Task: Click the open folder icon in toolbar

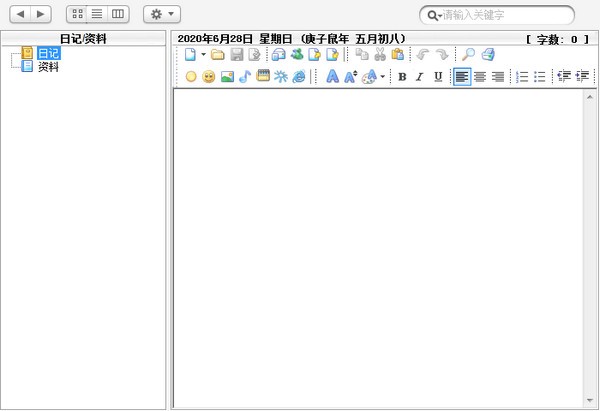Action: 218,55
